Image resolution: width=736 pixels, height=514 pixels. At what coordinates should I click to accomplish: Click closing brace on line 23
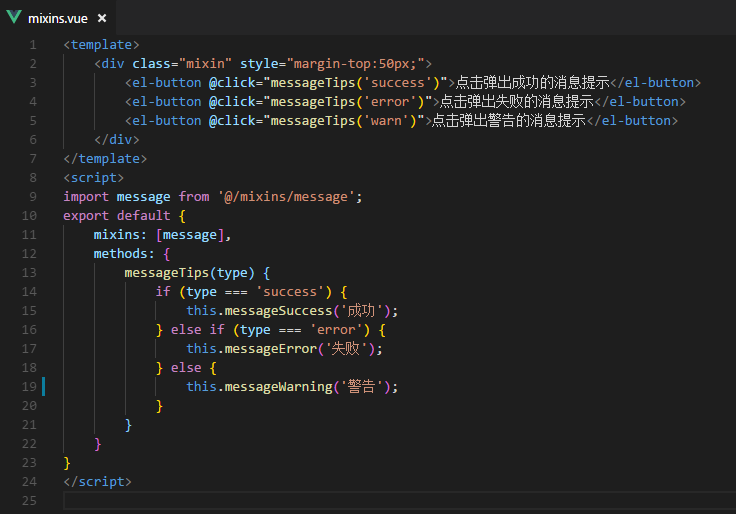pos(67,463)
